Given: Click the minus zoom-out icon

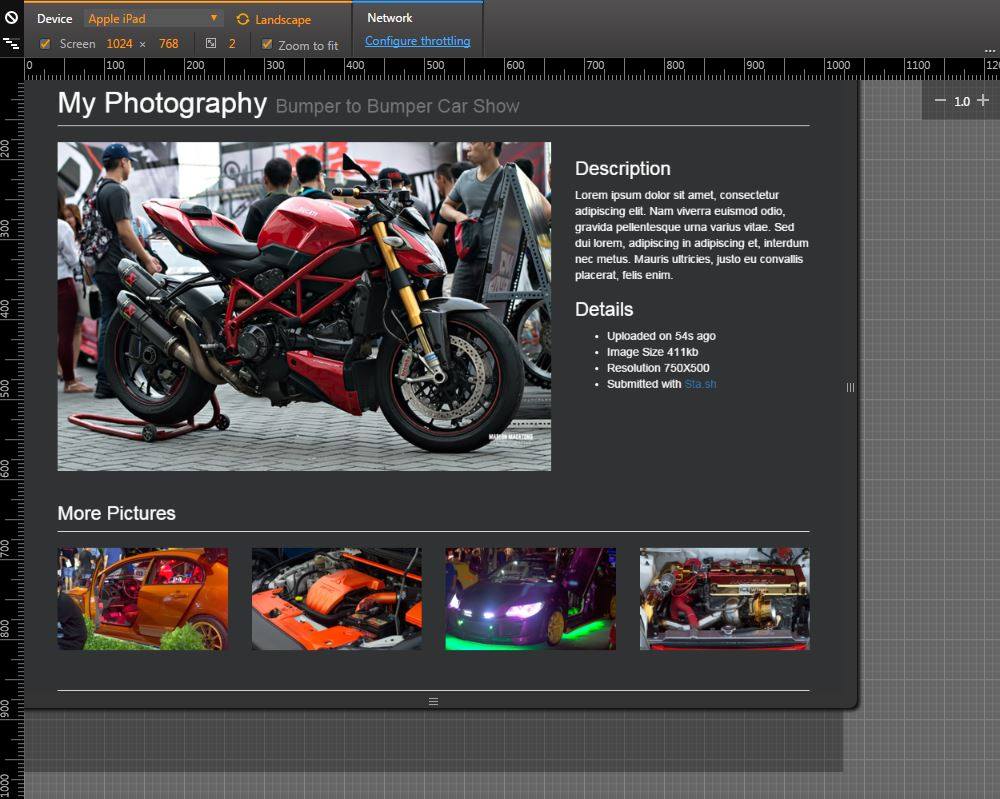Looking at the screenshot, I should [x=940, y=101].
